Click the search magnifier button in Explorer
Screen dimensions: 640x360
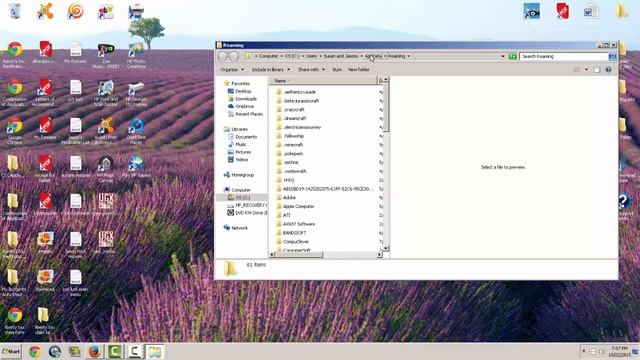(612, 56)
